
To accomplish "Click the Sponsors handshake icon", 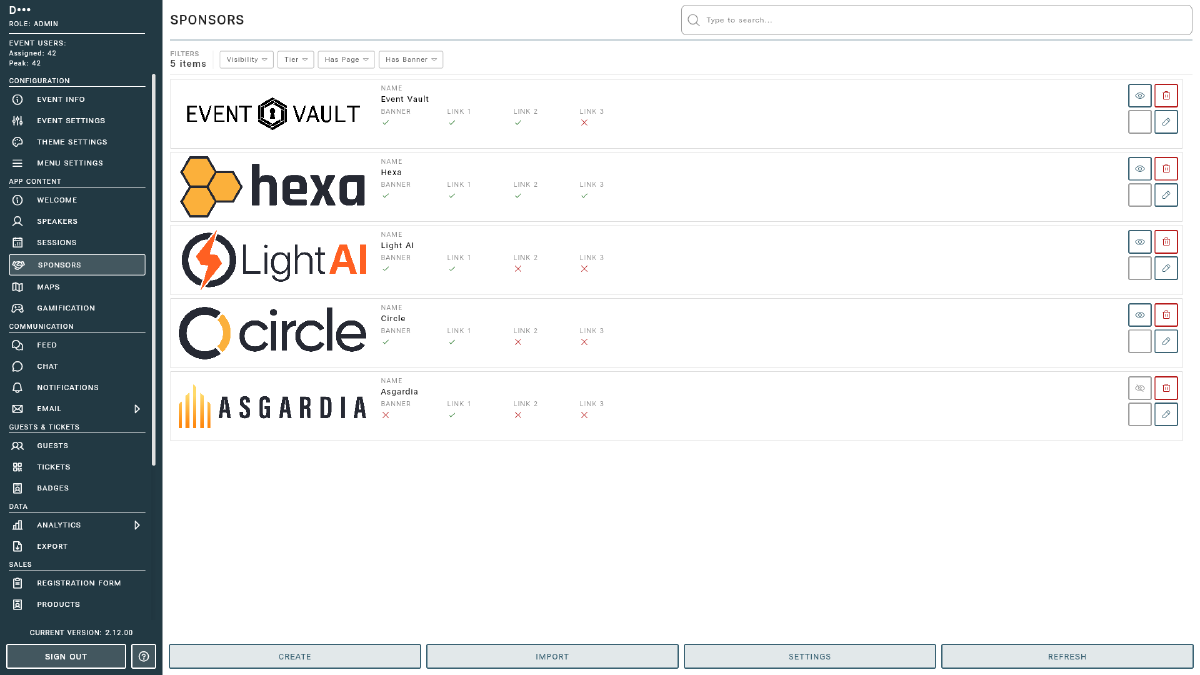I will (17, 265).
